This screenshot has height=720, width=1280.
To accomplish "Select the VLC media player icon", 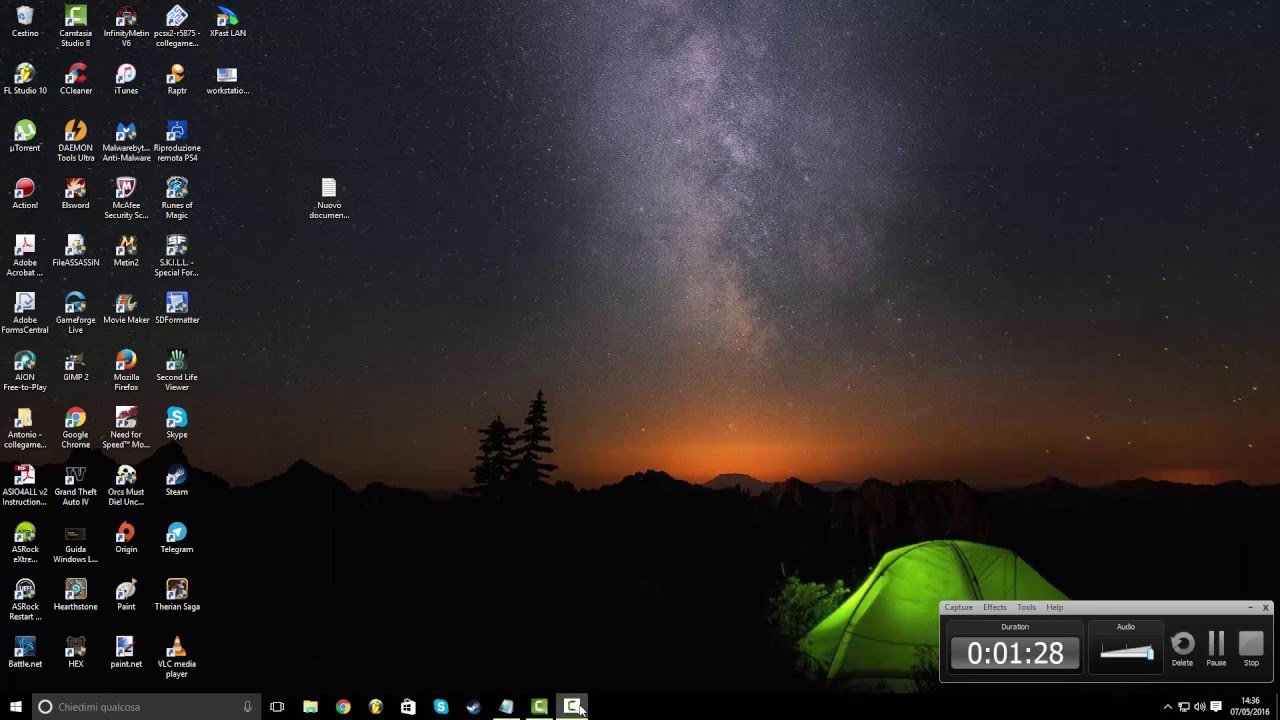I will click(177, 657).
